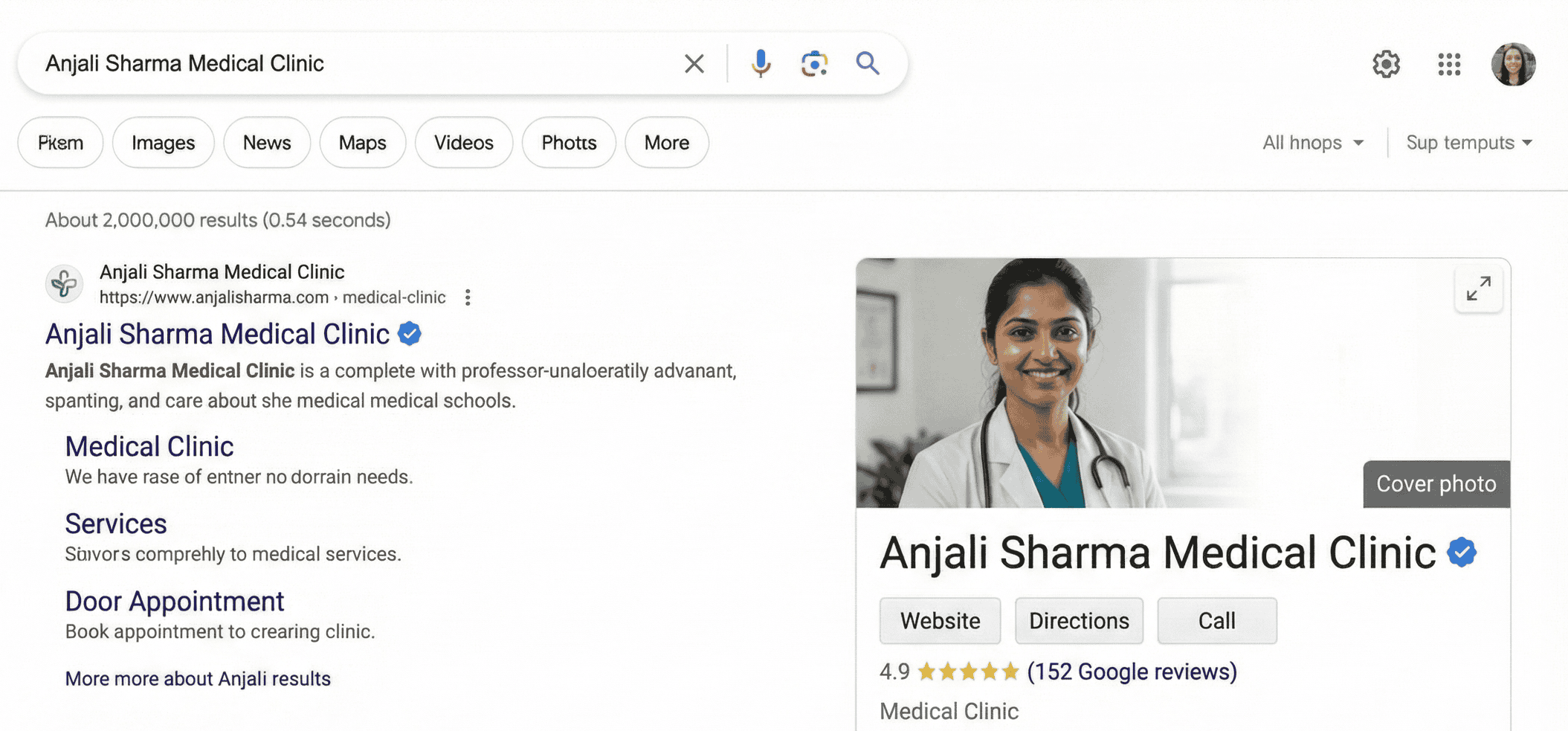Open Door Appointment sitelink

[x=175, y=601]
